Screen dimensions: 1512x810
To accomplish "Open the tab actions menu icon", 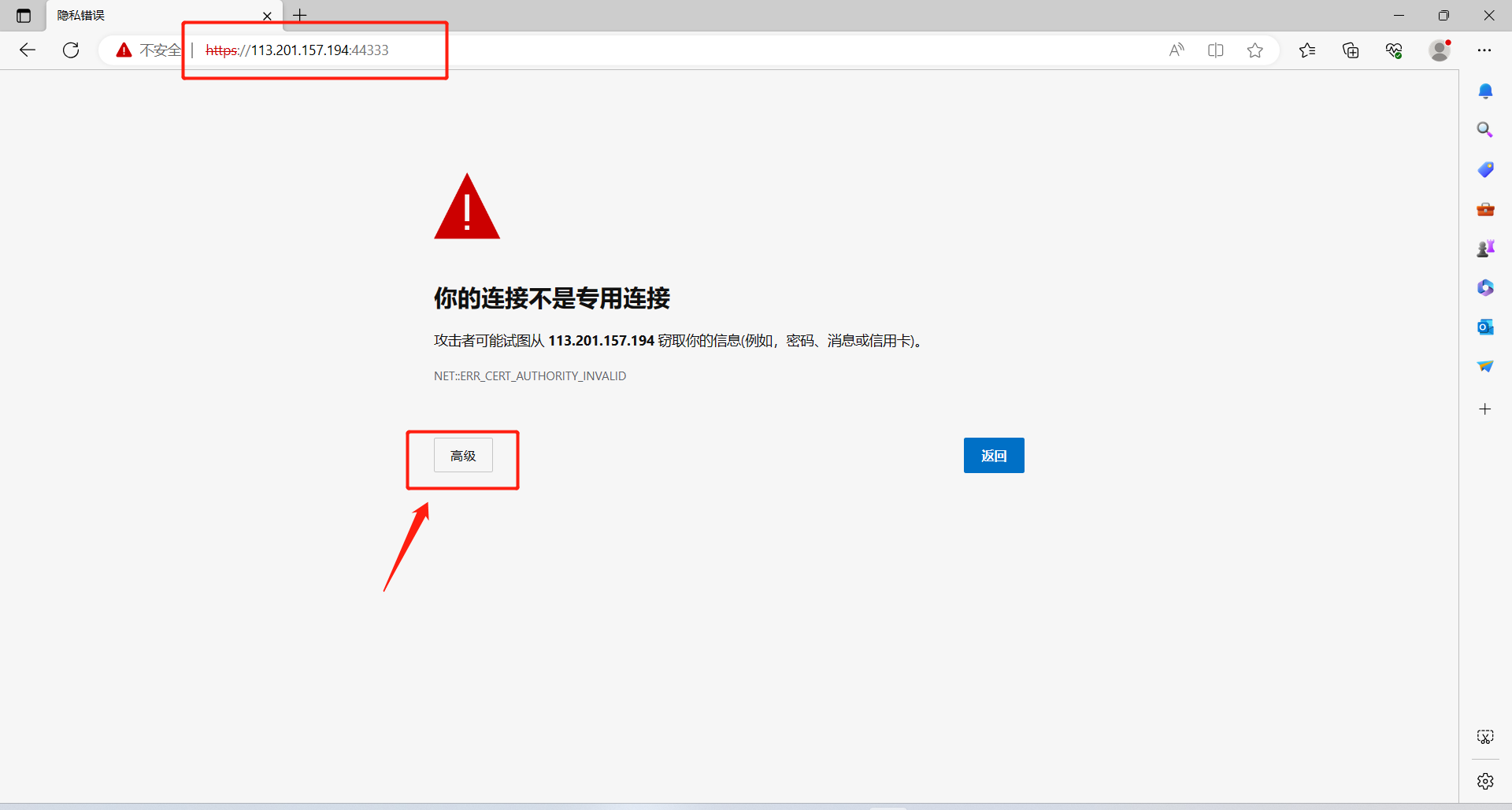I will coord(24,16).
